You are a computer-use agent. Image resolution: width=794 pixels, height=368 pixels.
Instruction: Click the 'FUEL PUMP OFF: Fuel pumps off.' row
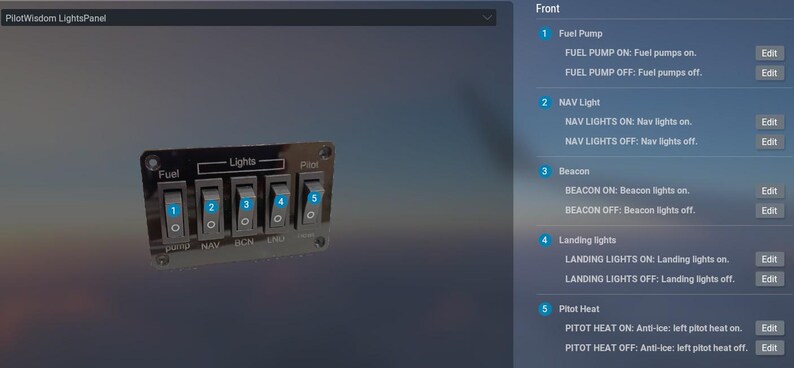click(633, 72)
